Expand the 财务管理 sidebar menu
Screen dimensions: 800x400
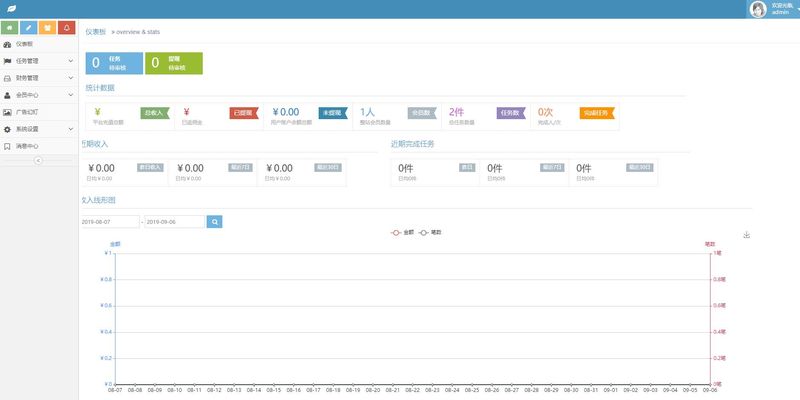[38, 78]
